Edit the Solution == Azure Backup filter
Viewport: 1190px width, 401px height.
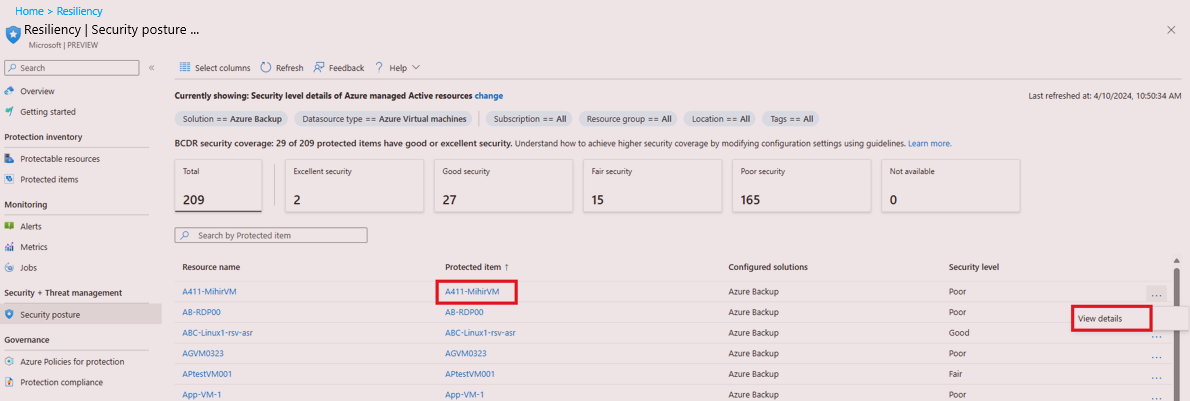pyautogui.click(x=232, y=119)
